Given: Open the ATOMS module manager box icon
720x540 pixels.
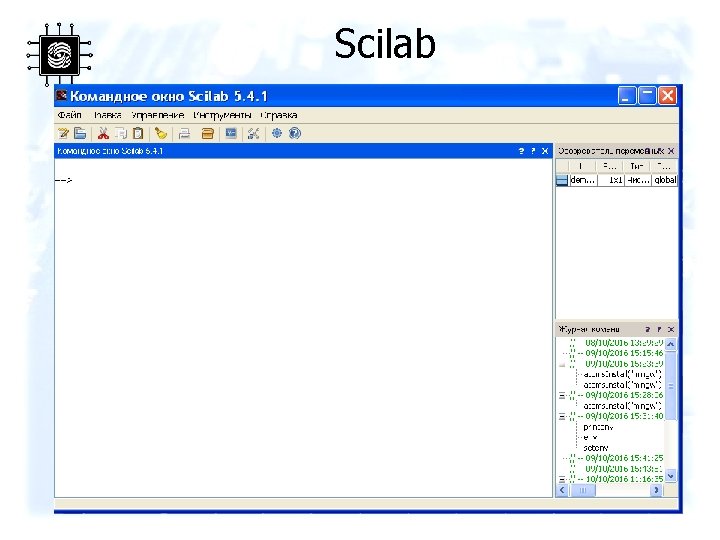Looking at the screenshot, I should (x=208, y=134).
